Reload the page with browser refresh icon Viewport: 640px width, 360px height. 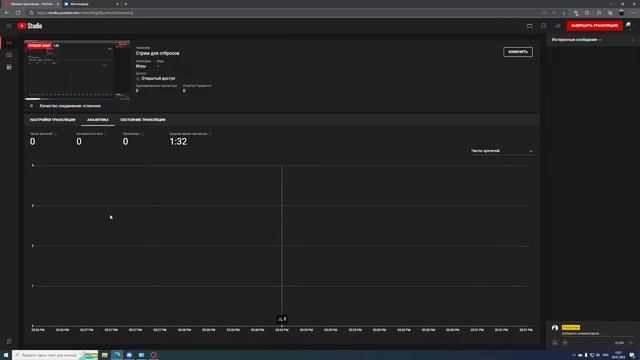(18, 13)
